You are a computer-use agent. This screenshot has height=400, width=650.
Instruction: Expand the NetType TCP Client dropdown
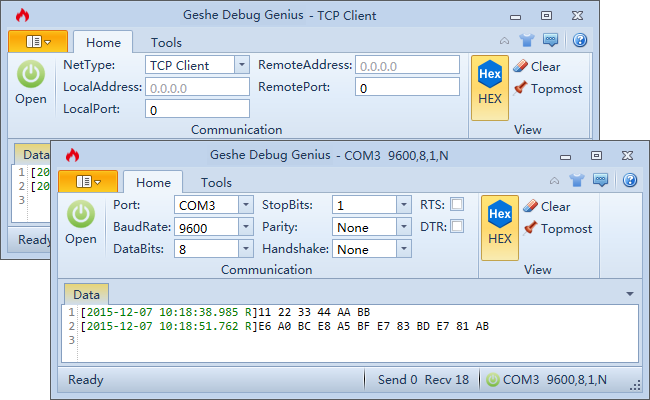pyautogui.click(x=241, y=64)
